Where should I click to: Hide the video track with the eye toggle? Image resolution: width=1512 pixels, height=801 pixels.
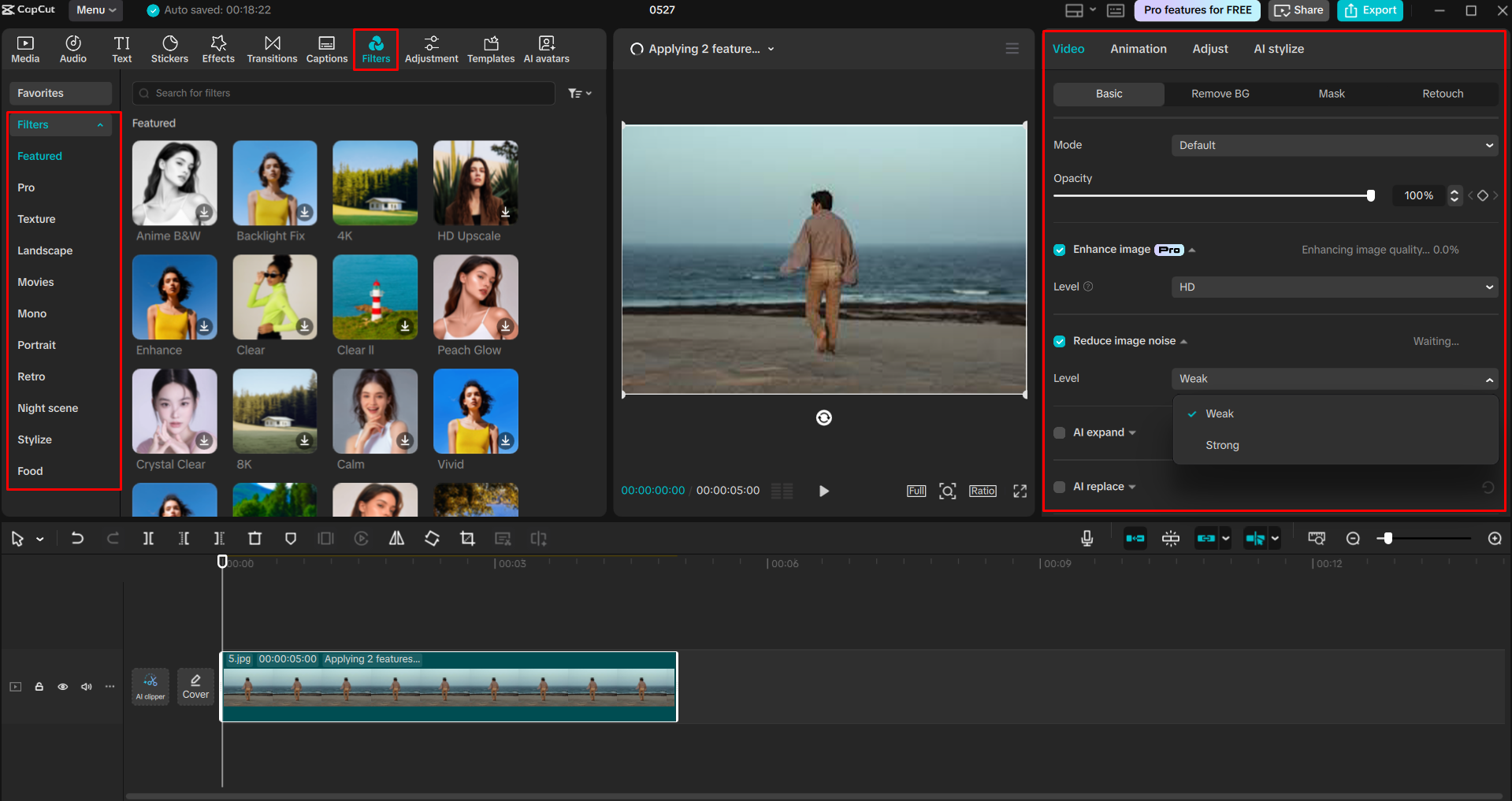click(x=62, y=686)
